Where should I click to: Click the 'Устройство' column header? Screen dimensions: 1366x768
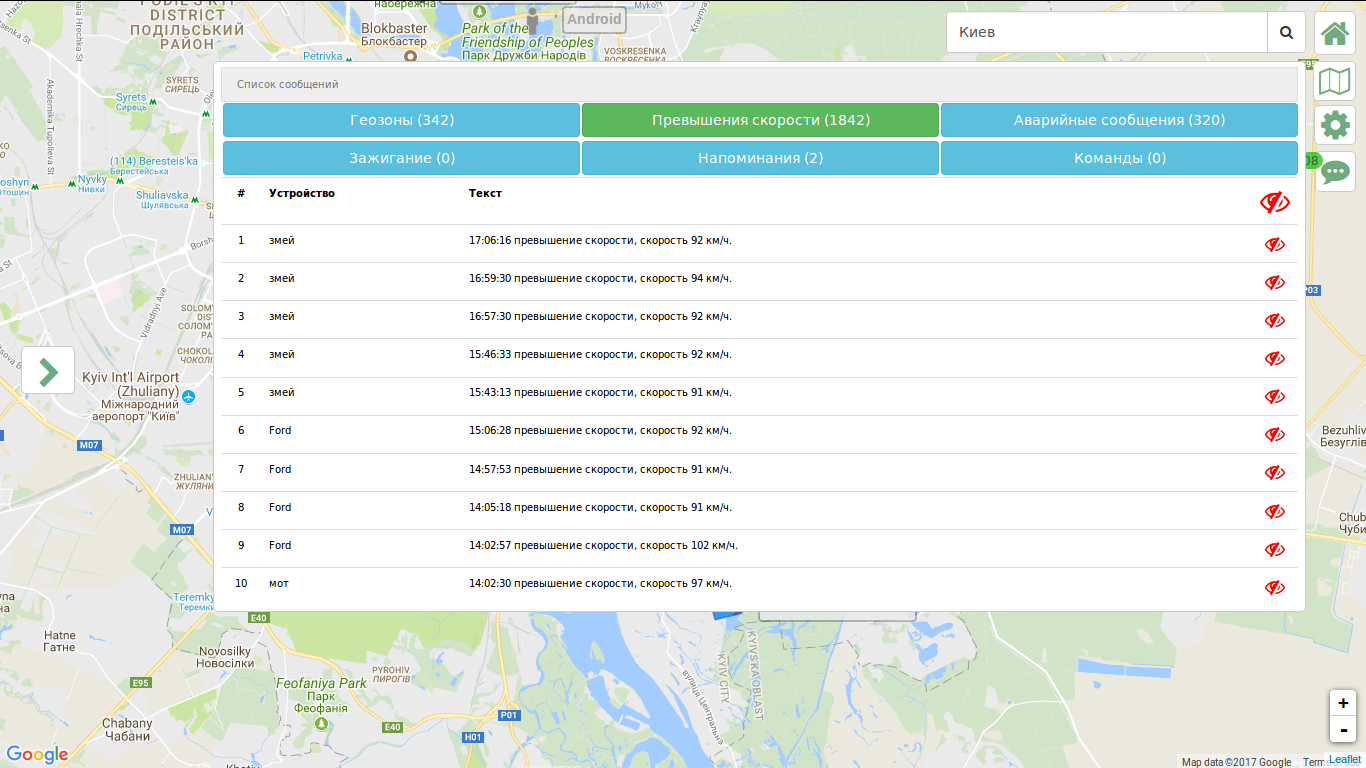[302, 193]
